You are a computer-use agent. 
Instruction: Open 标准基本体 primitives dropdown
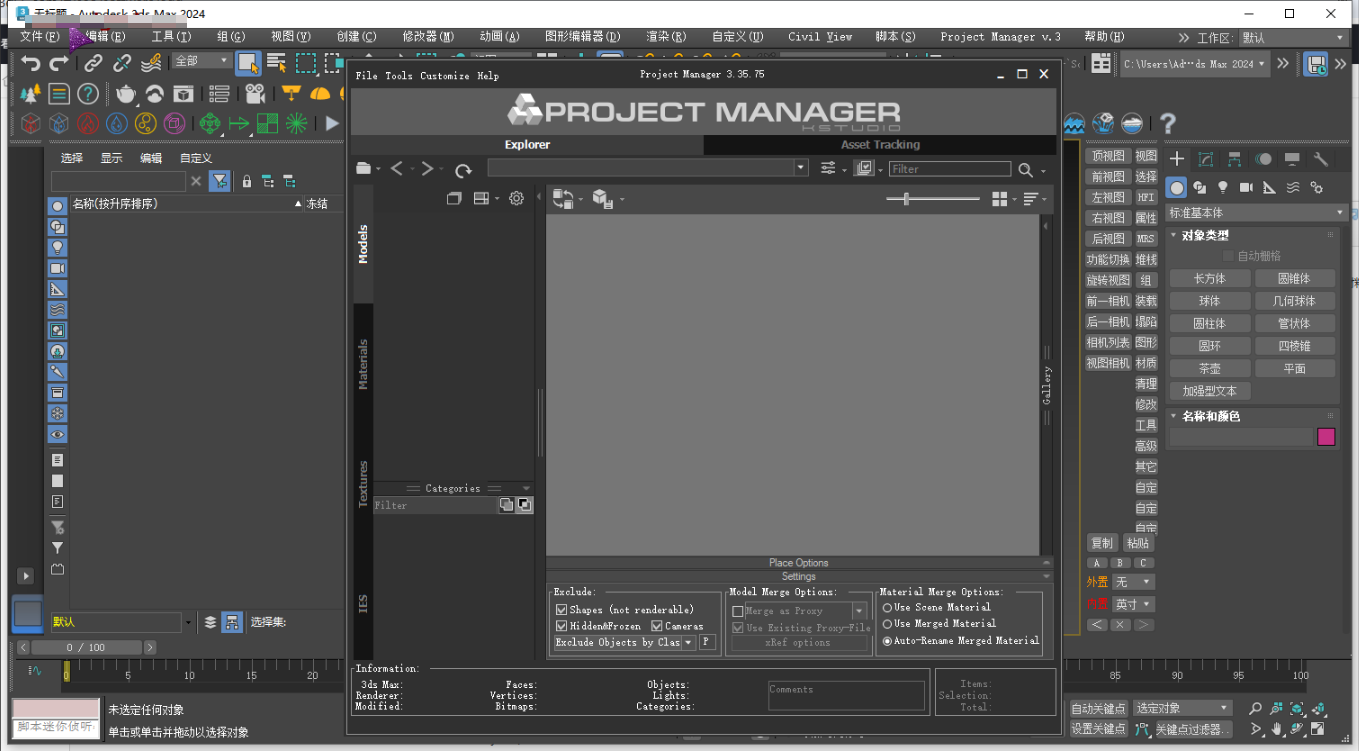pos(1257,213)
